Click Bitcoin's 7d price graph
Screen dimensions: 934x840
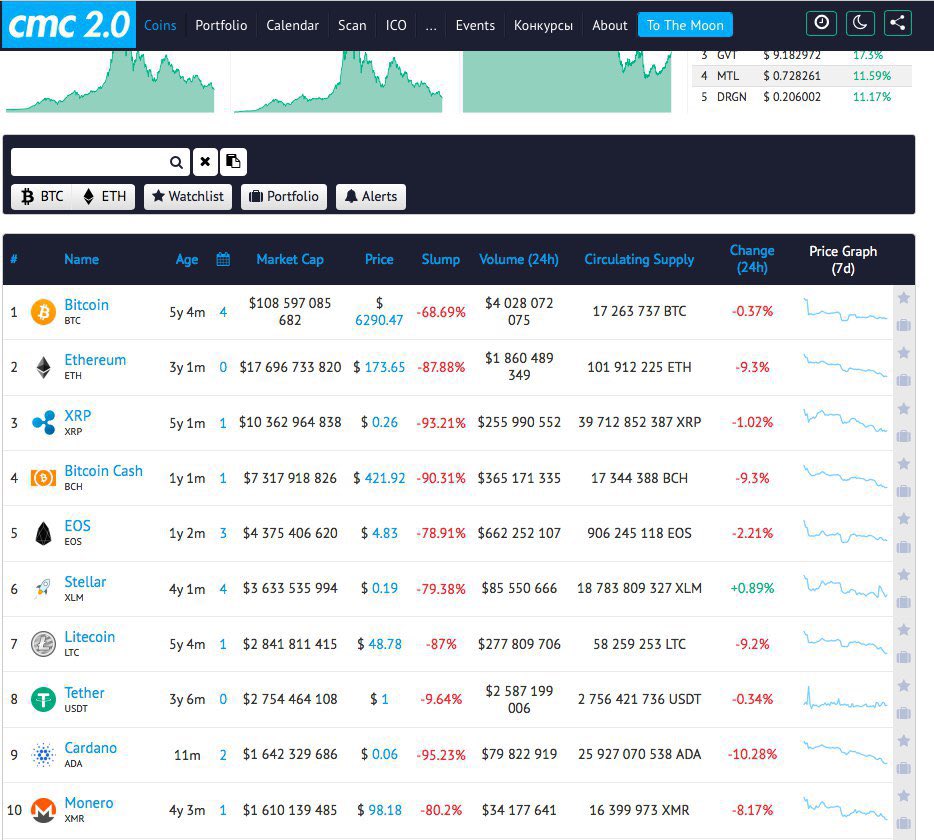point(845,310)
